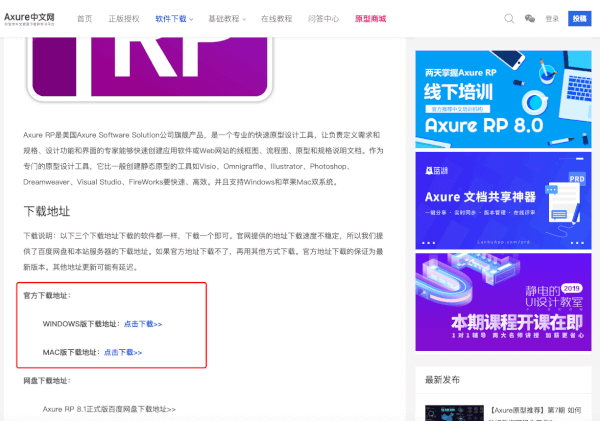Viewport: 600px width, 421px height.
Task: Click the Axure中文网 site logo
Action: tap(29, 18)
